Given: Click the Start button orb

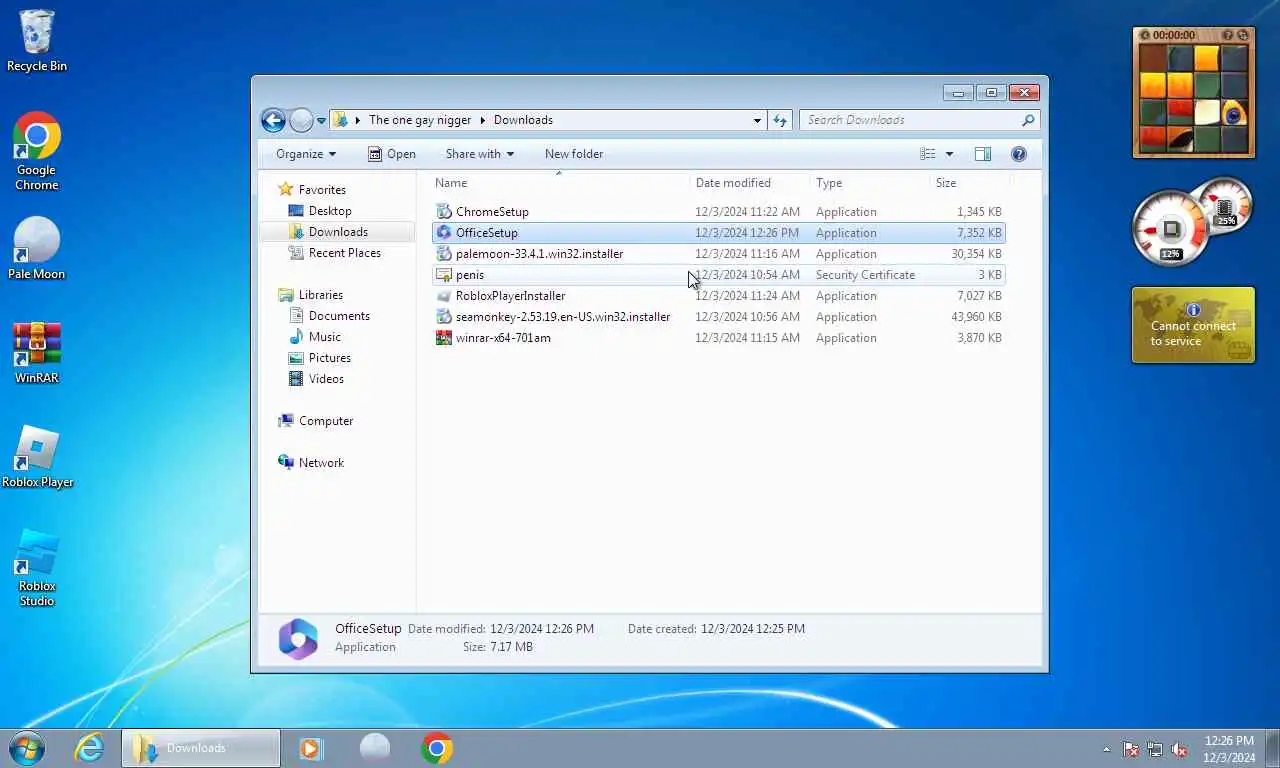Looking at the screenshot, I should click(27, 748).
